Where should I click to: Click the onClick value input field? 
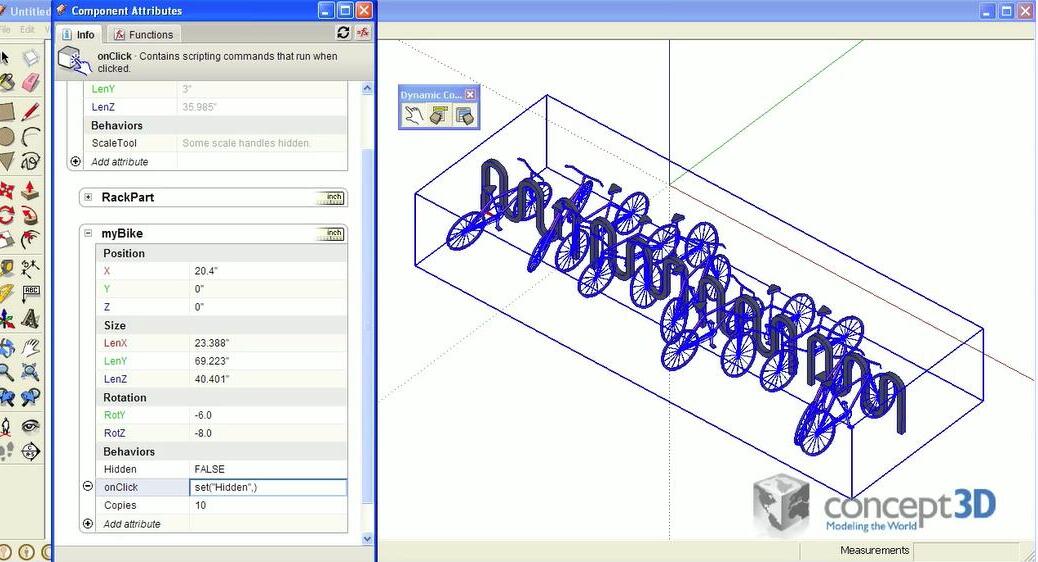point(268,487)
